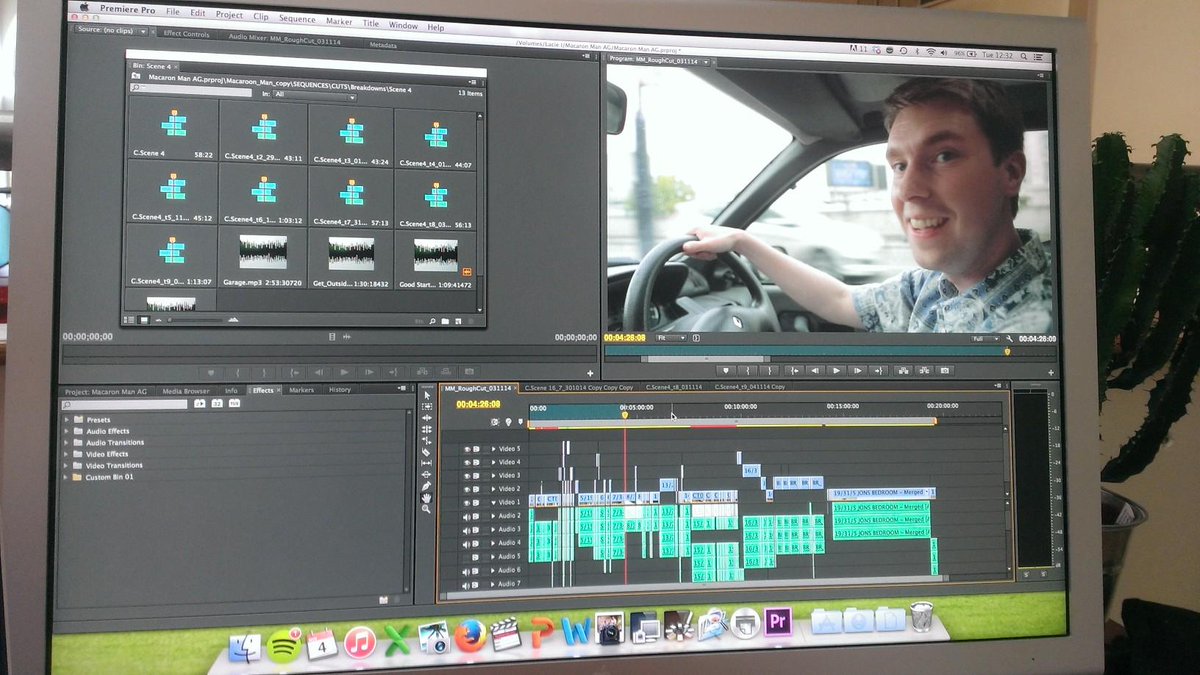Click Export Frame camera icon in Program monitor

click(945, 370)
